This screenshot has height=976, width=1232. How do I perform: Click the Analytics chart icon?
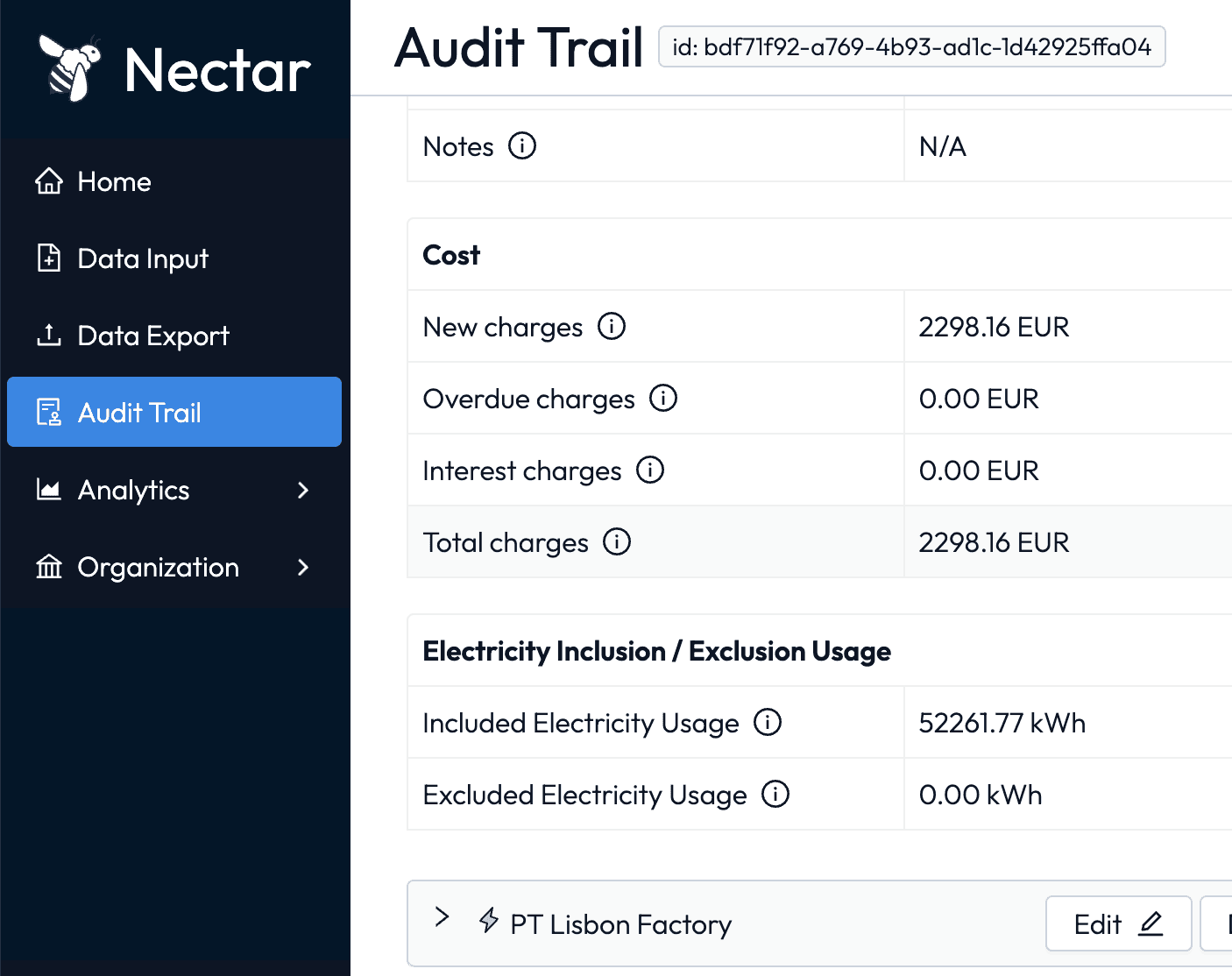48,490
